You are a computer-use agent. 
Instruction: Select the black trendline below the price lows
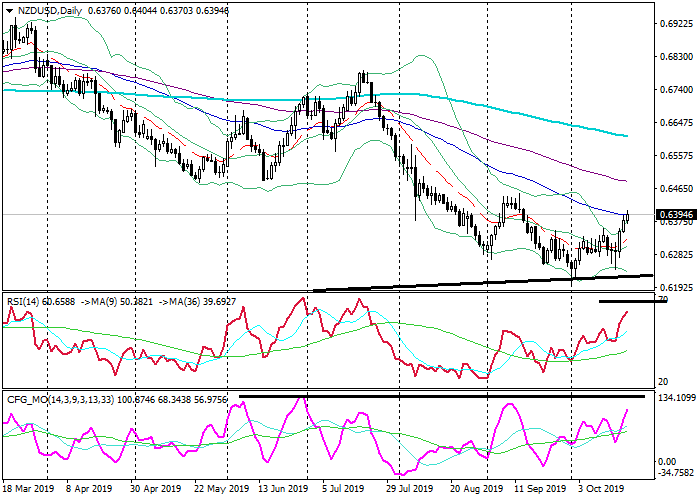[x=480, y=282]
